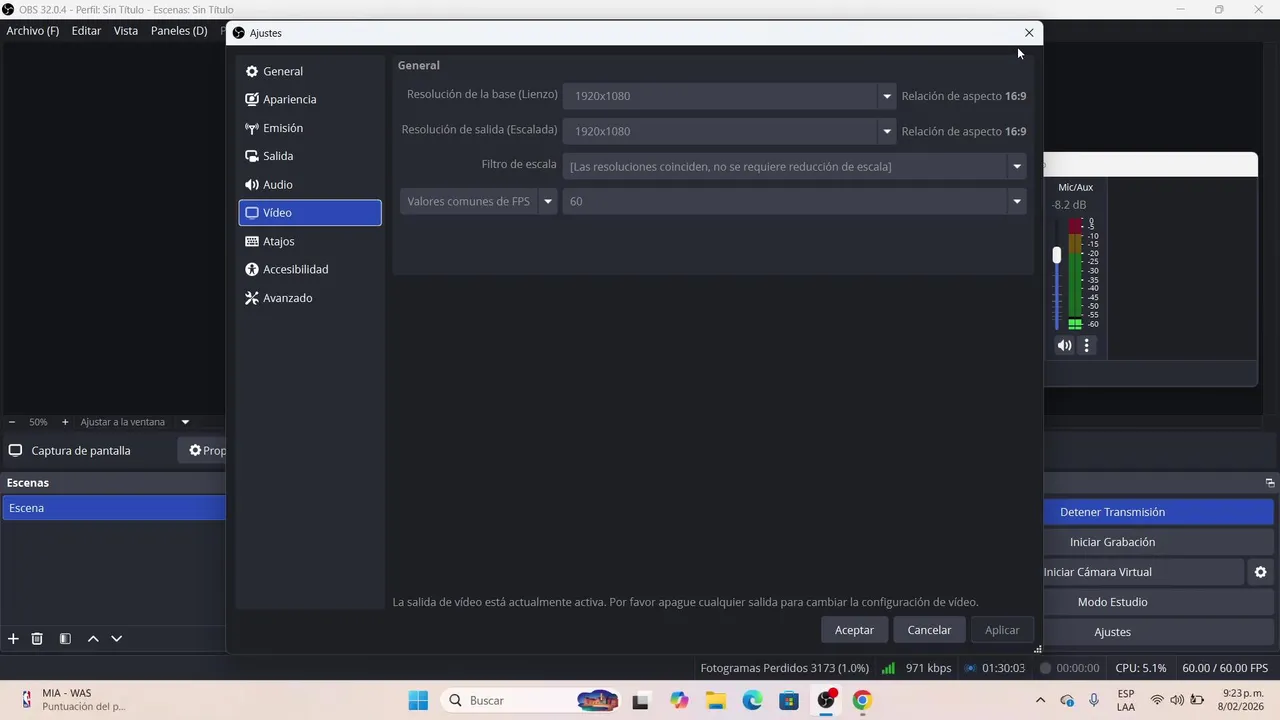Screen dimensions: 1280x720
Task: Click the streaming time 01:30:03 indicator
Action: pos(1003,668)
